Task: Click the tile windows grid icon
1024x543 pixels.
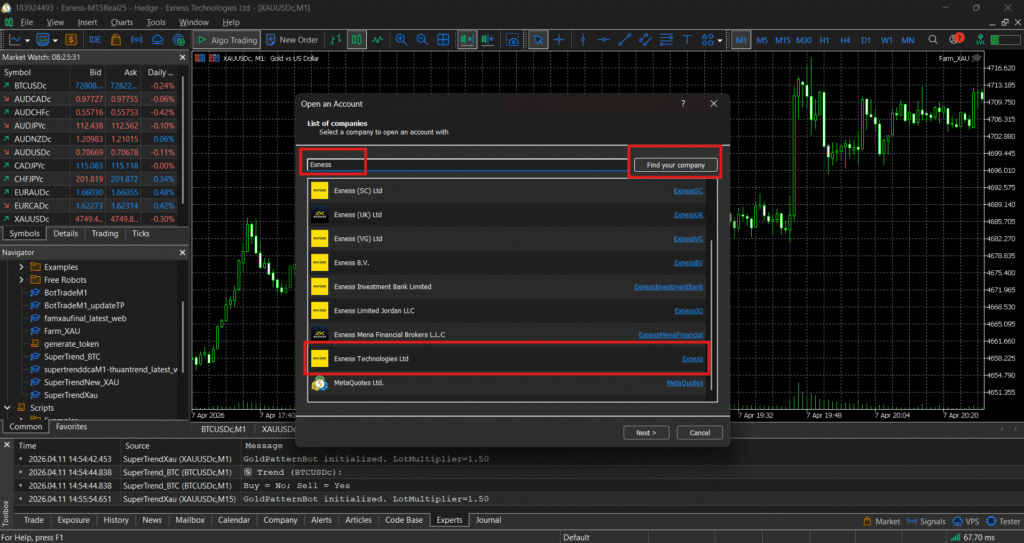Action: click(x=443, y=40)
